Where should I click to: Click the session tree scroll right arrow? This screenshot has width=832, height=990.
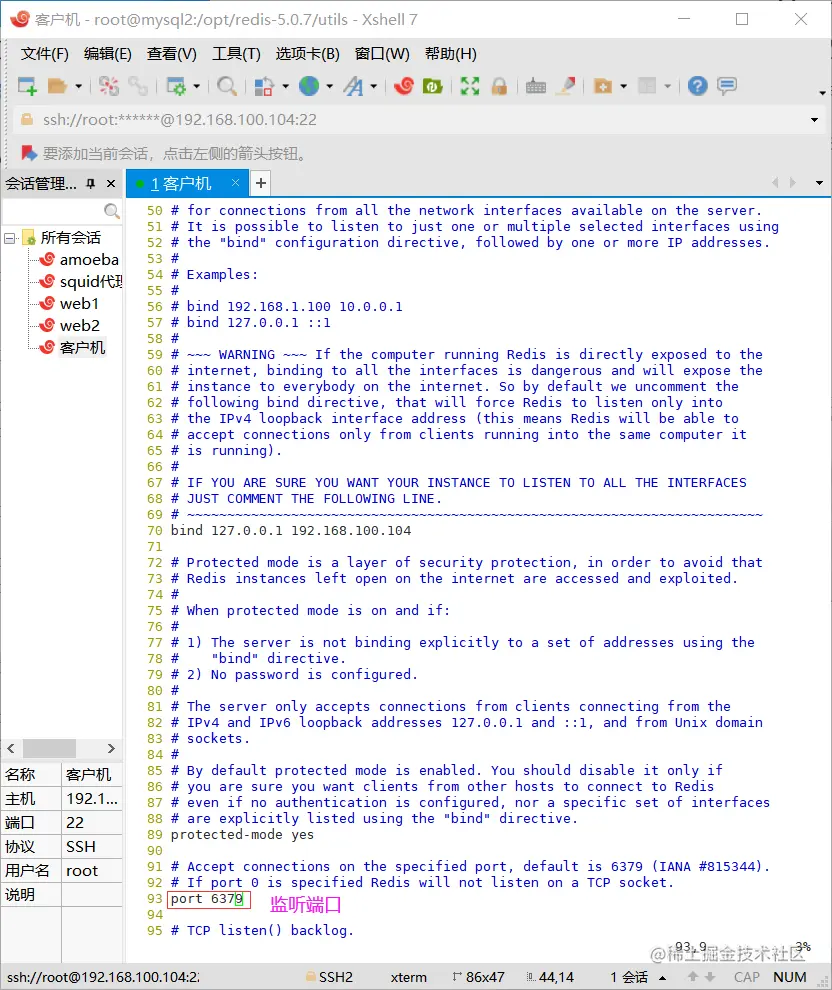(111, 748)
